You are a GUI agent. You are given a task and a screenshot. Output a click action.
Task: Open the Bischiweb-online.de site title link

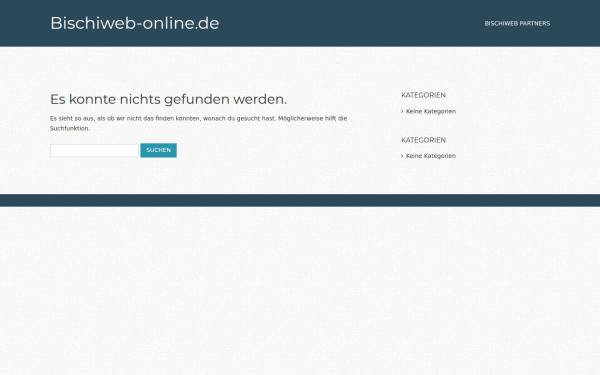pyautogui.click(x=135, y=23)
